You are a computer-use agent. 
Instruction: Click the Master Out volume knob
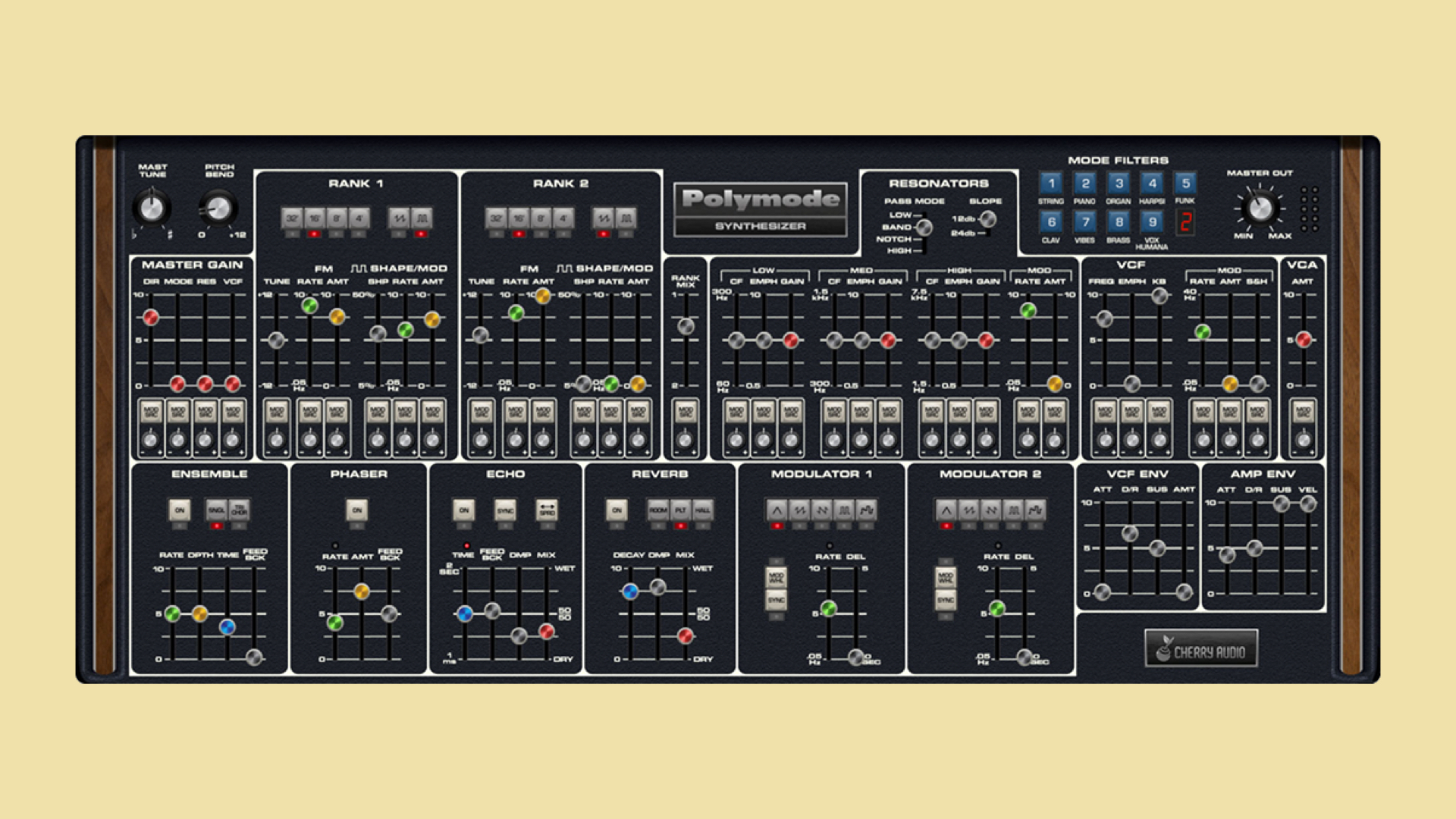tap(1260, 208)
